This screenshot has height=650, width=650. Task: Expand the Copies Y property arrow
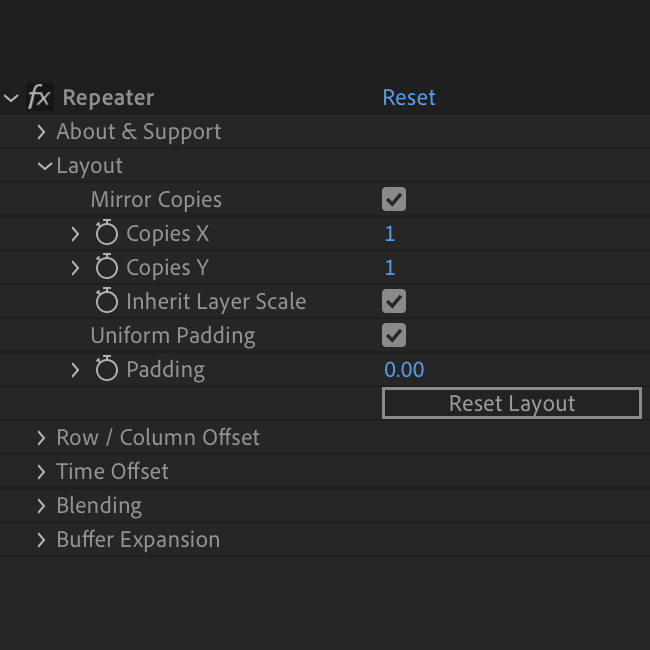point(75,268)
